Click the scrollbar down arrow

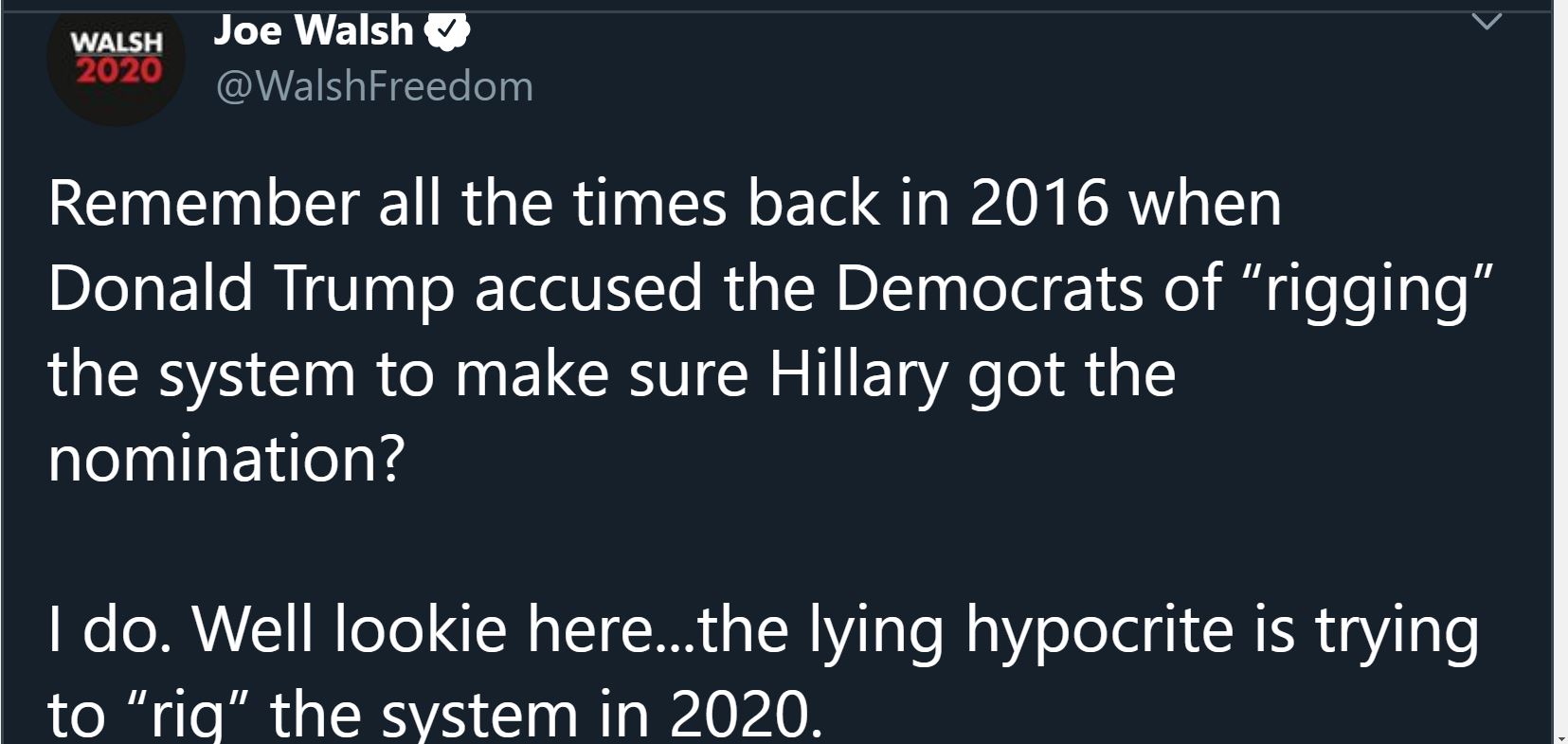(x=1560, y=736)
